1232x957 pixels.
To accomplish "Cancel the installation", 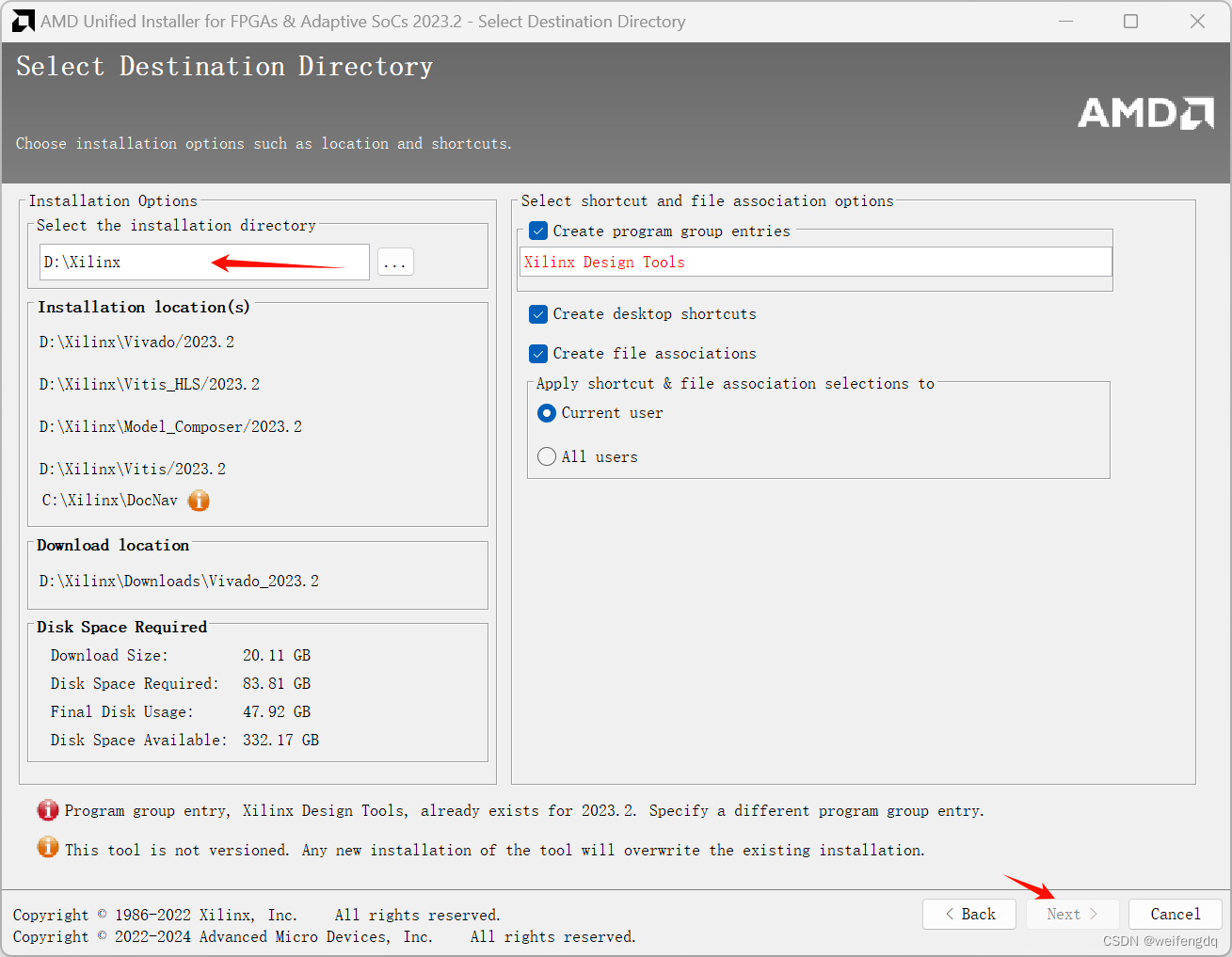I will (x=1176, y=914).
